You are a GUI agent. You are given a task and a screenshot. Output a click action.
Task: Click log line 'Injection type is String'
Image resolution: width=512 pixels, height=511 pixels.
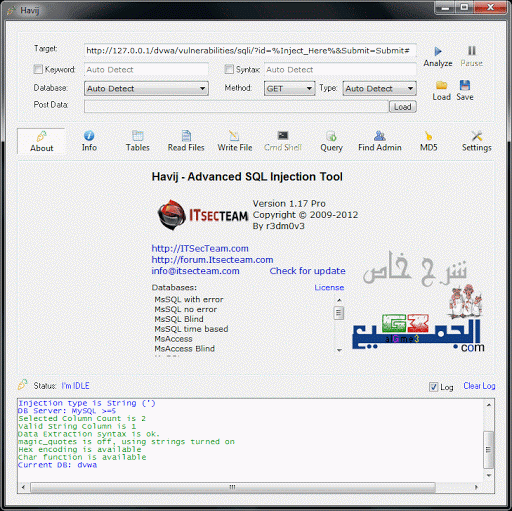87,403
